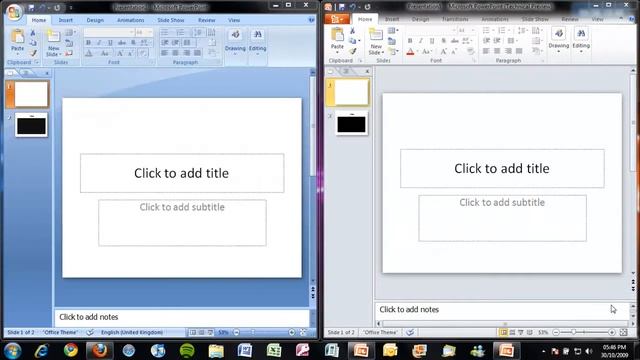
Task: Click zoom out minus button, right window
Action: point(556,333)
